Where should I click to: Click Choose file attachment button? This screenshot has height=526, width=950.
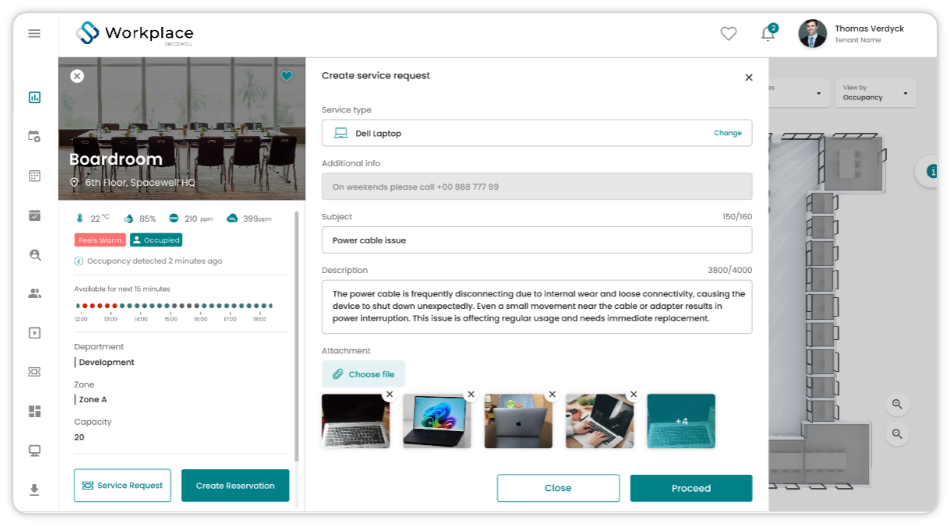pyautogui.click(x=364, y=374)
